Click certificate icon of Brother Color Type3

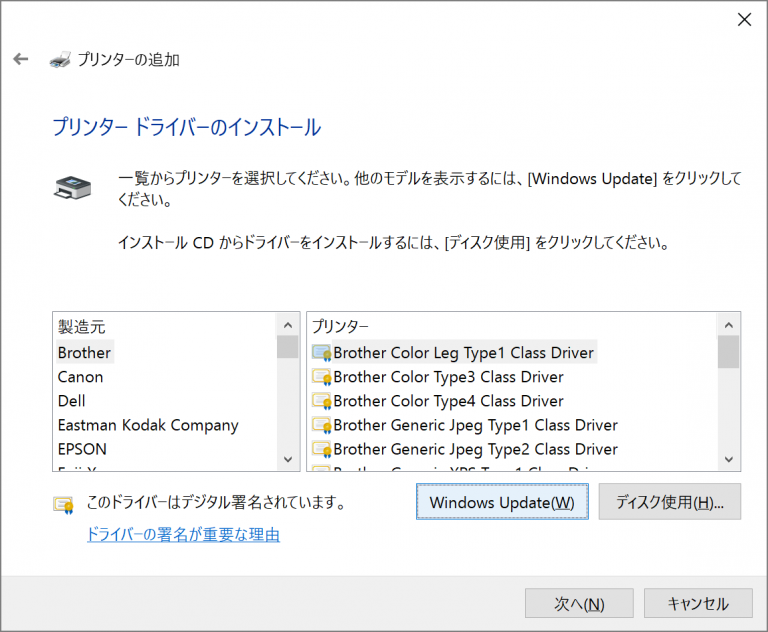click(x=322, y=377)
